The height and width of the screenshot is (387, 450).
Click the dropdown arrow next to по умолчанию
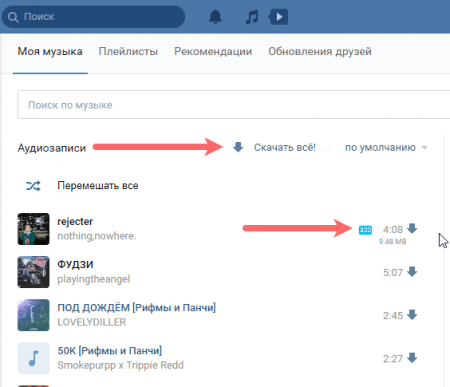pos(424,148)
